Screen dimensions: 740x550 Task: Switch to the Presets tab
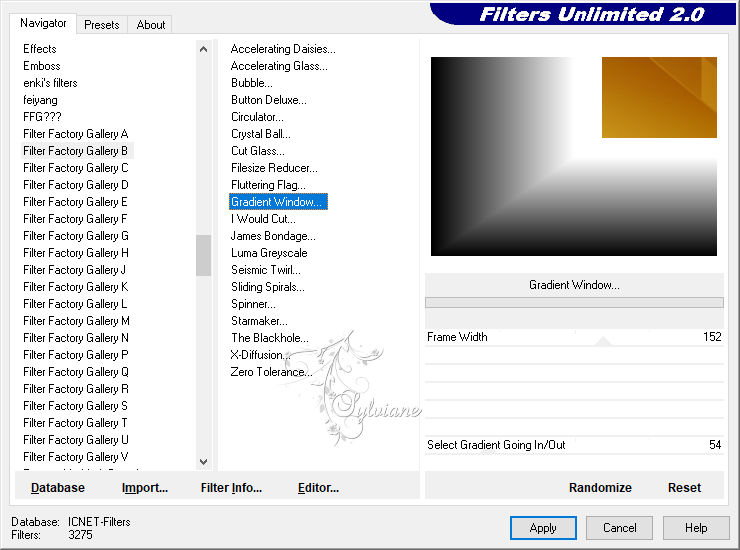coord(101,25)
